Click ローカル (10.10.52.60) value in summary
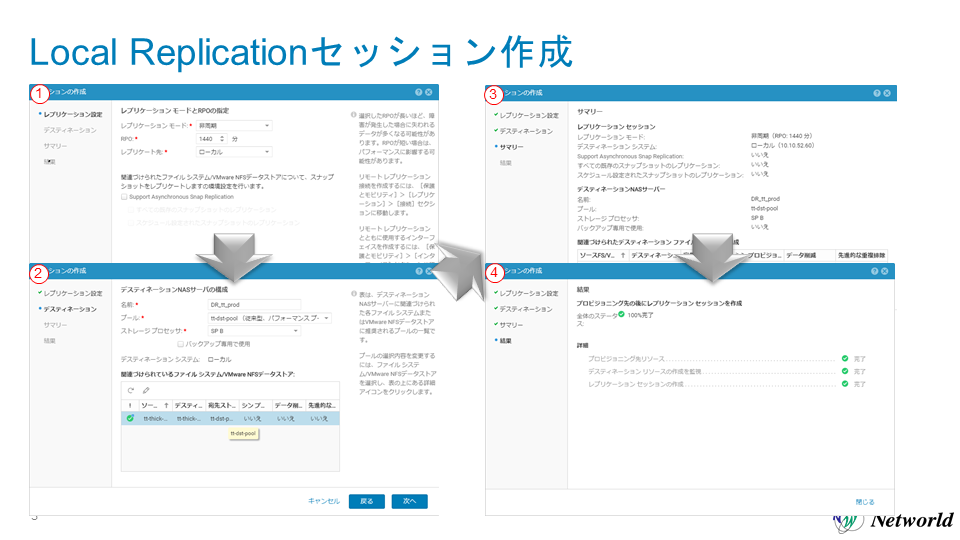This screenshot has width=960, height=540. (x=782, y=146)
